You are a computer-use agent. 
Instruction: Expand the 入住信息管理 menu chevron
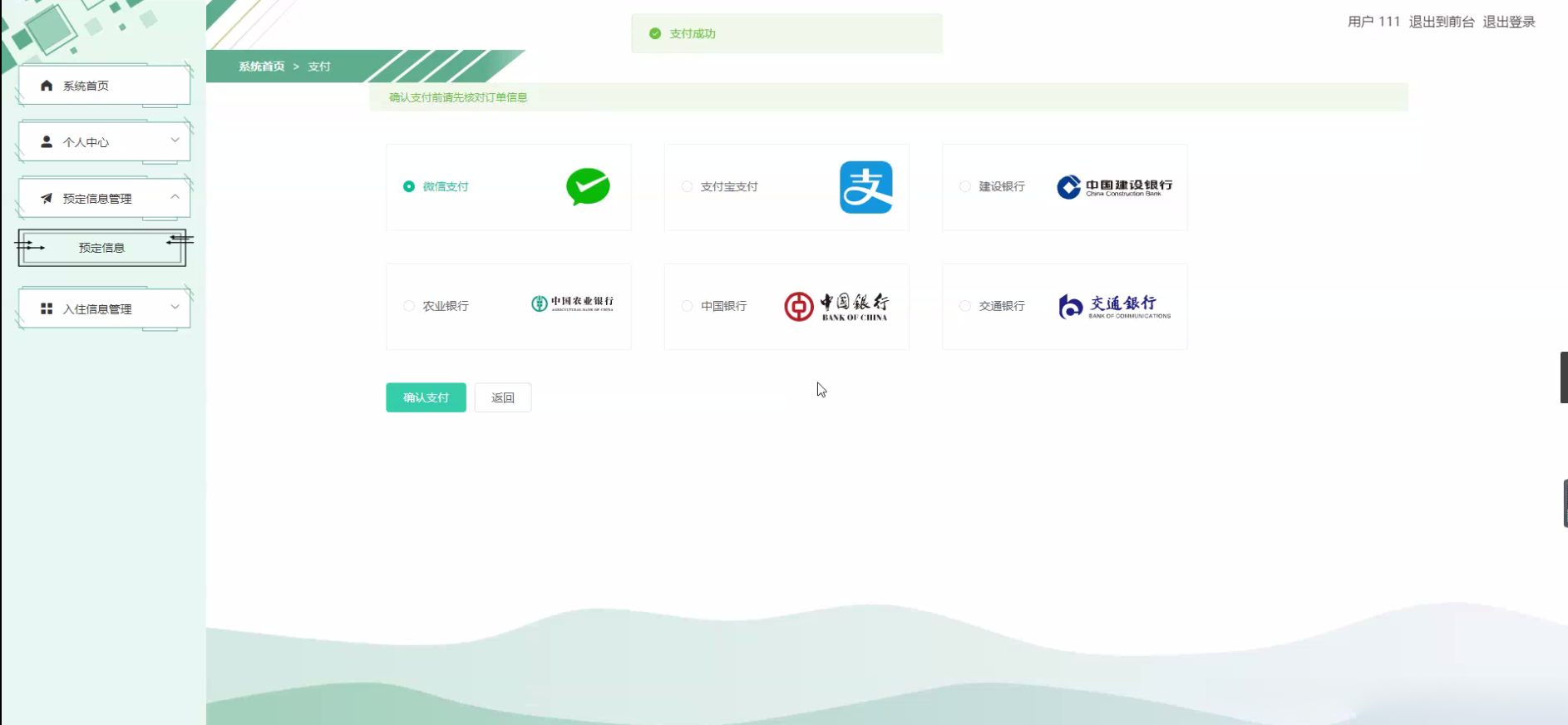[x=175, y=307]
